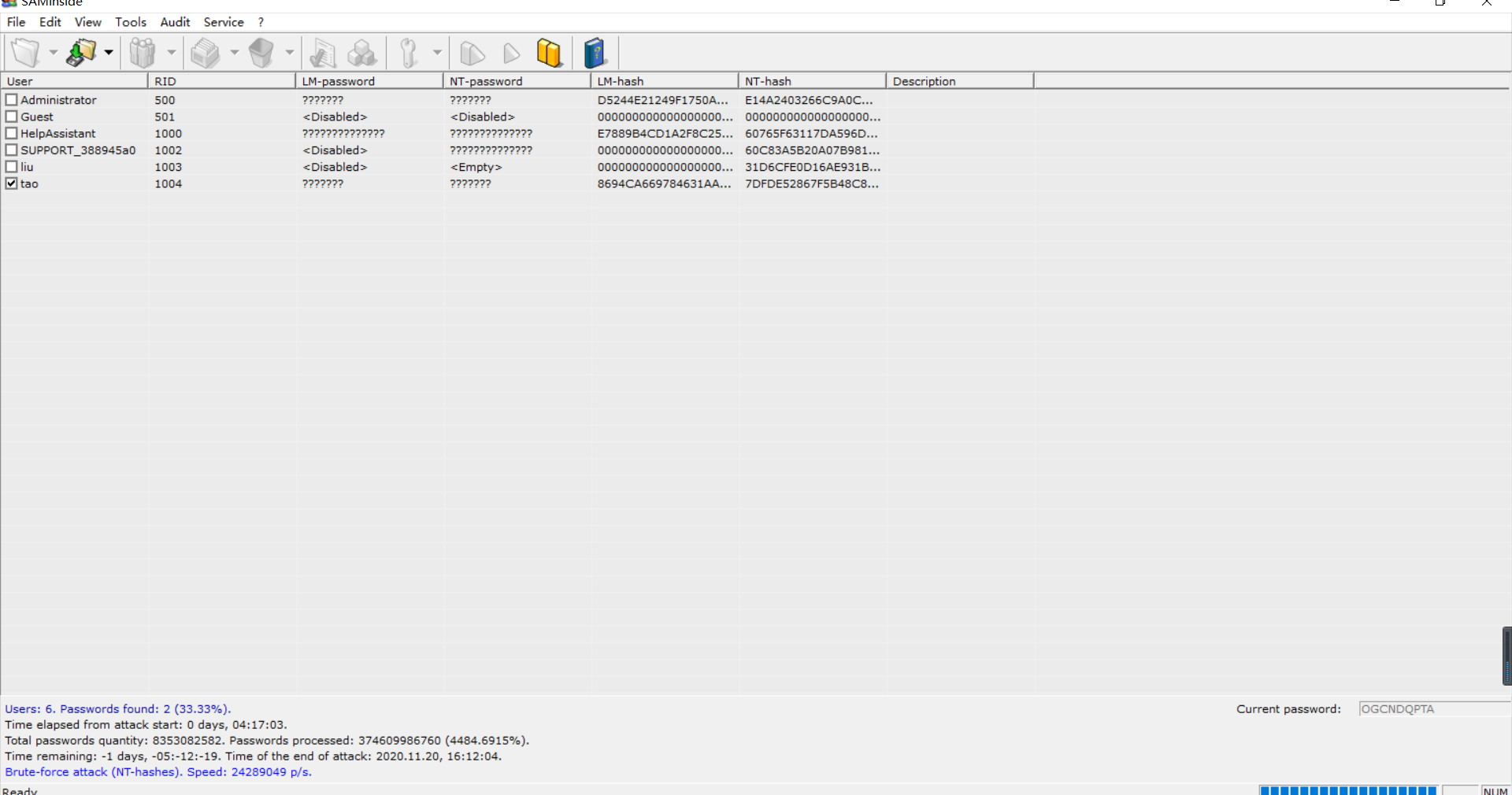Click HelpAssistant's LM-hash E7889B4CD1A2F8C25

click(x=665, y=133)
